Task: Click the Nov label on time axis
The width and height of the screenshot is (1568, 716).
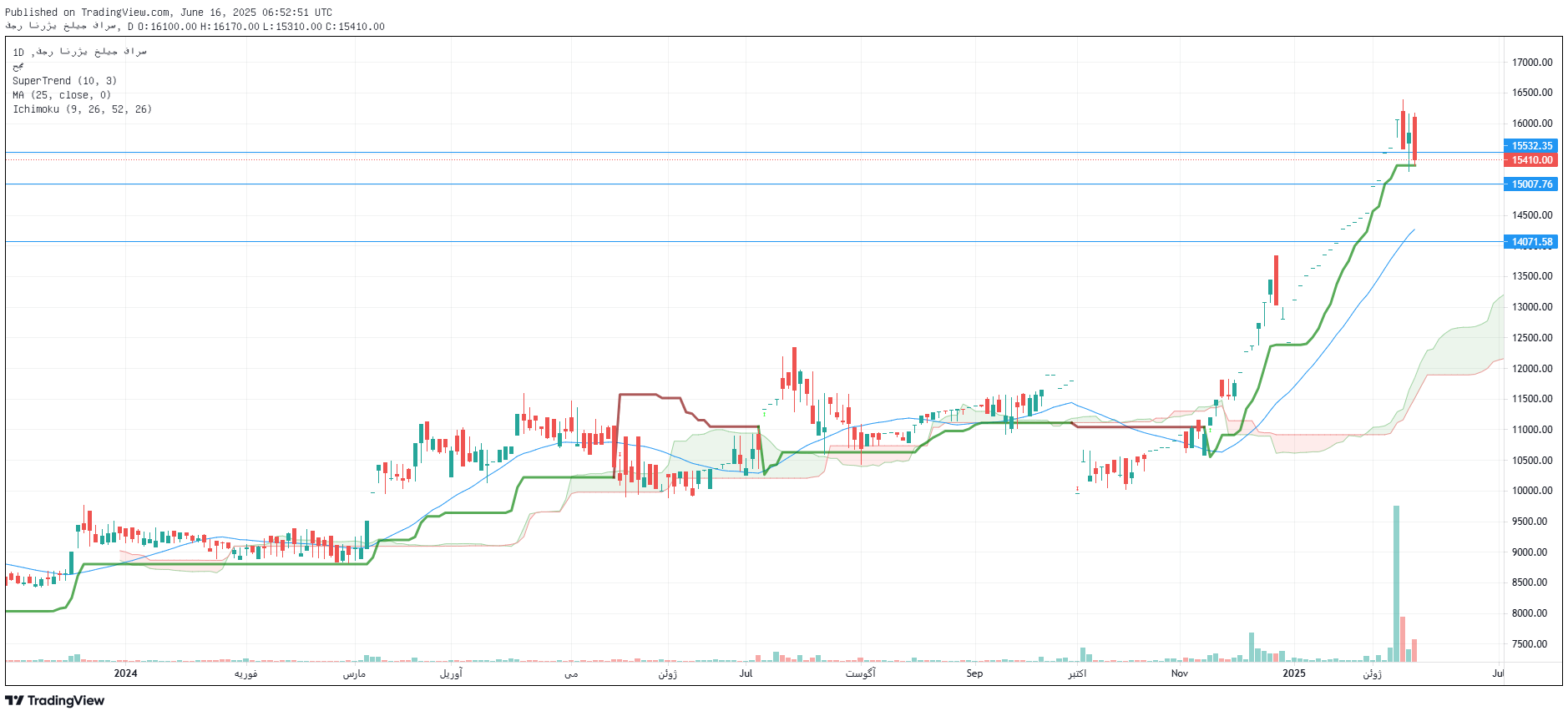Action: (x=1179, y=673)
